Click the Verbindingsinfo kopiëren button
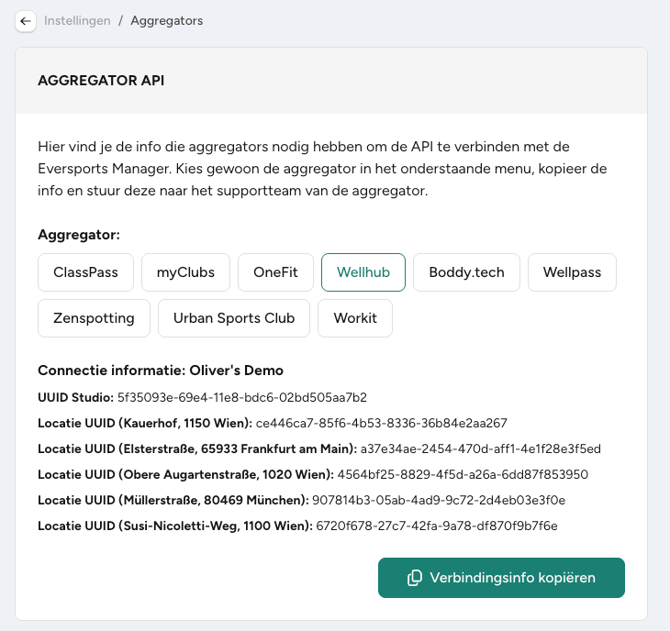Image resolution: width=670 pixels, height=631 pixels. pos(501,578)
